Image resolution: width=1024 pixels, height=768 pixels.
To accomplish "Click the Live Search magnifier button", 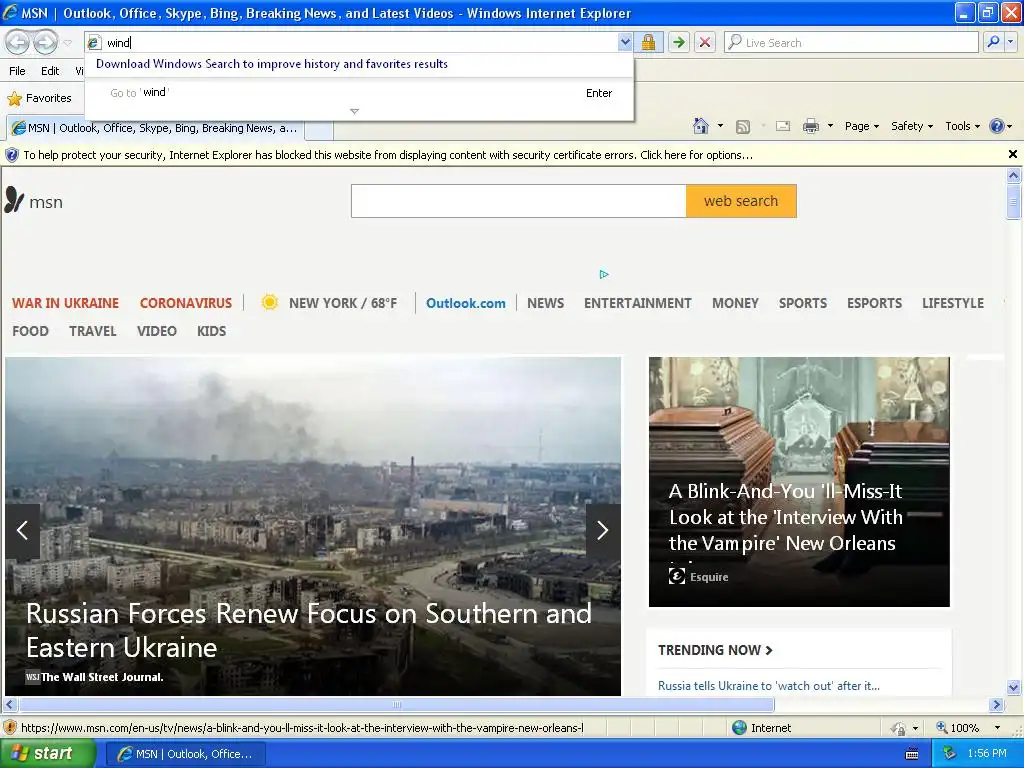I will [x=993, y=42].
